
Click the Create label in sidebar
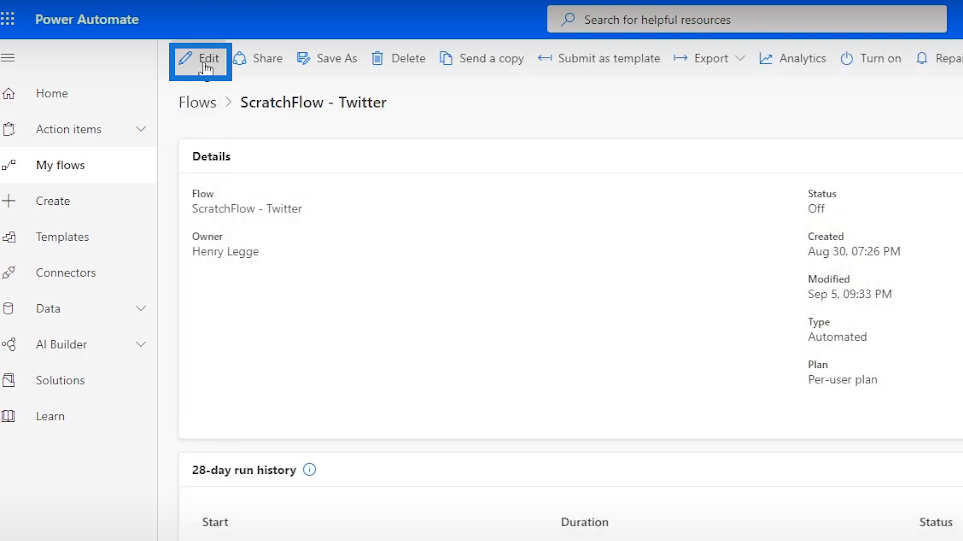[x=53, y=201]
